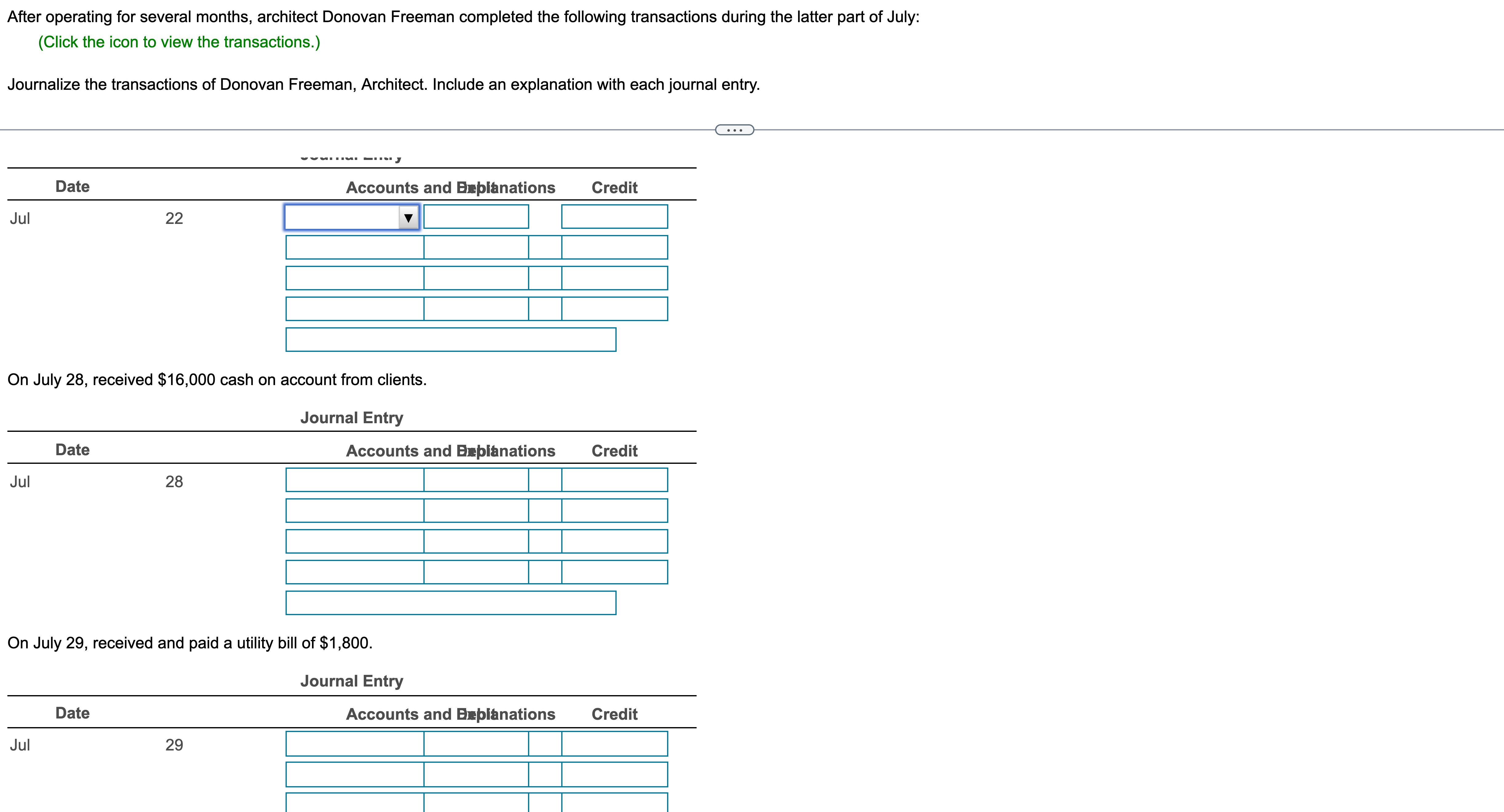Screen dimensions: 1504x812
Task: Click the credit field in July 28 first row
Action: click(x=614, y=480)
